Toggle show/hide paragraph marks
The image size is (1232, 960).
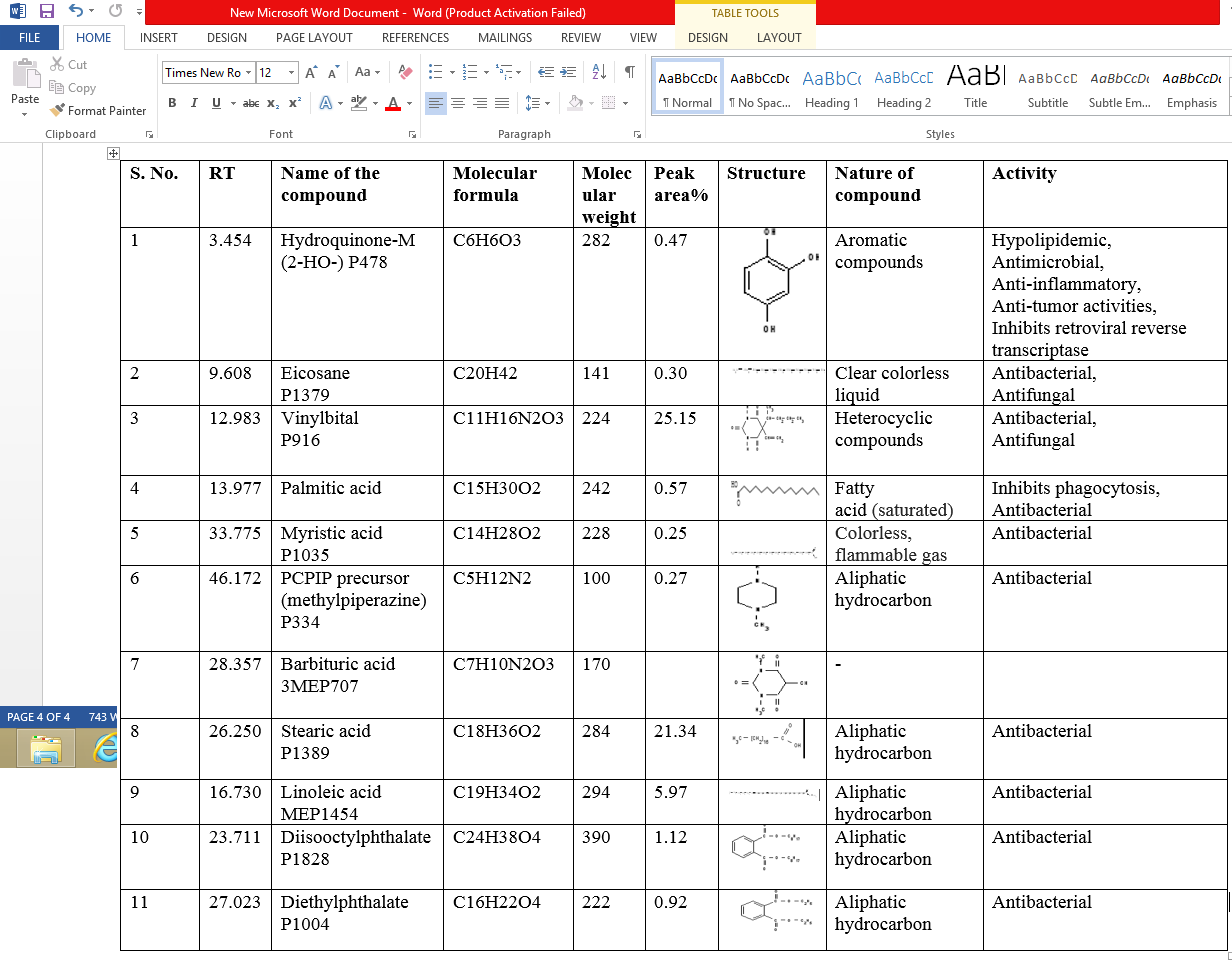click(x=629, y=72)
